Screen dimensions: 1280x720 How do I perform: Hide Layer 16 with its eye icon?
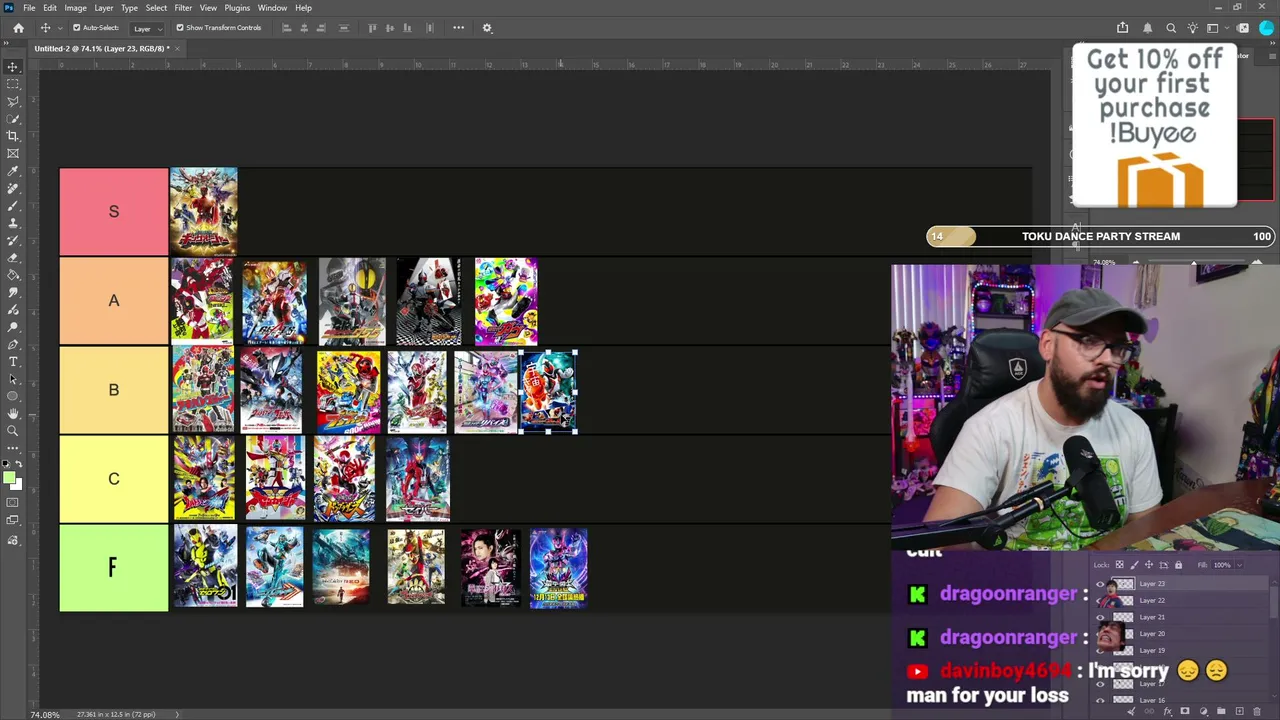tap(1101, 700)
